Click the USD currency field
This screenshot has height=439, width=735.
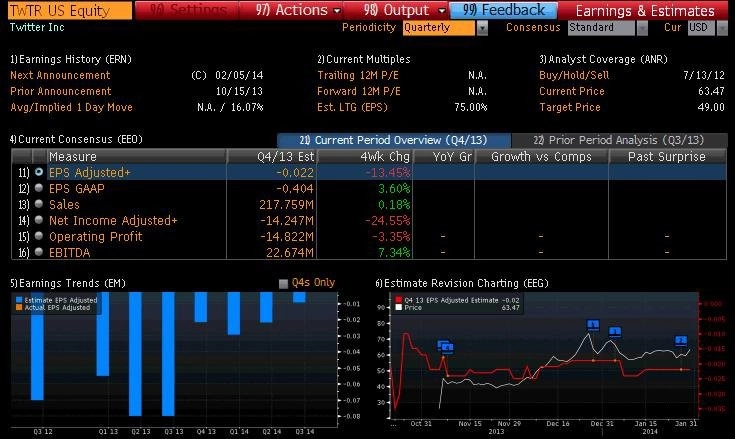(x=701, y=28)
